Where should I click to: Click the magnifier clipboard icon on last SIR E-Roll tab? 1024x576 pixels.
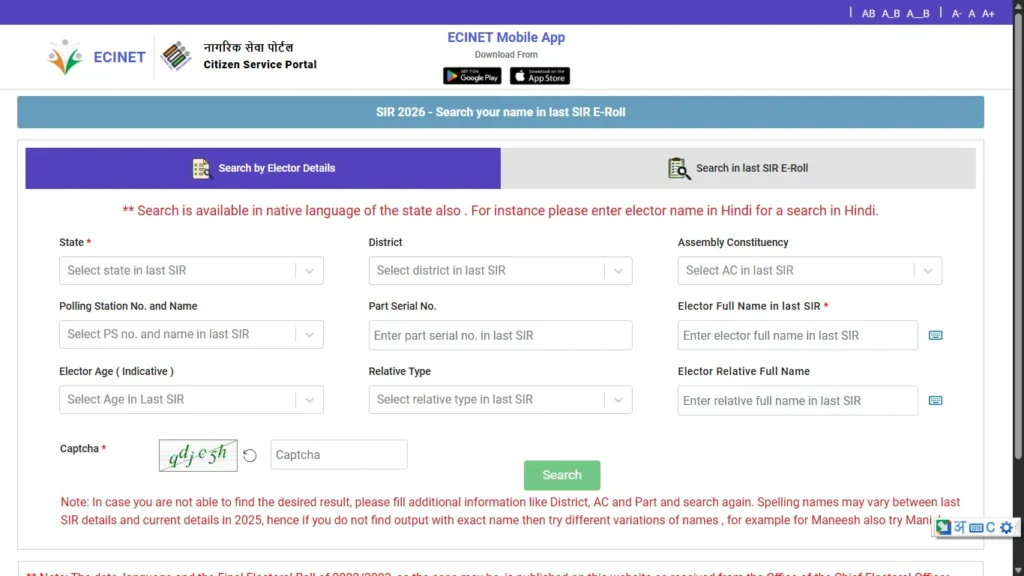(x=679, y=168)
